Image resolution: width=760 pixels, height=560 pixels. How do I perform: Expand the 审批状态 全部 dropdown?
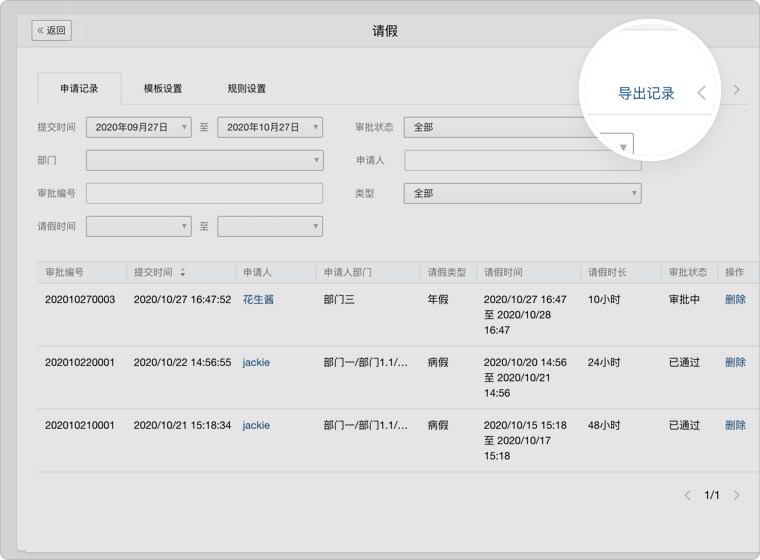pos(519,127)
